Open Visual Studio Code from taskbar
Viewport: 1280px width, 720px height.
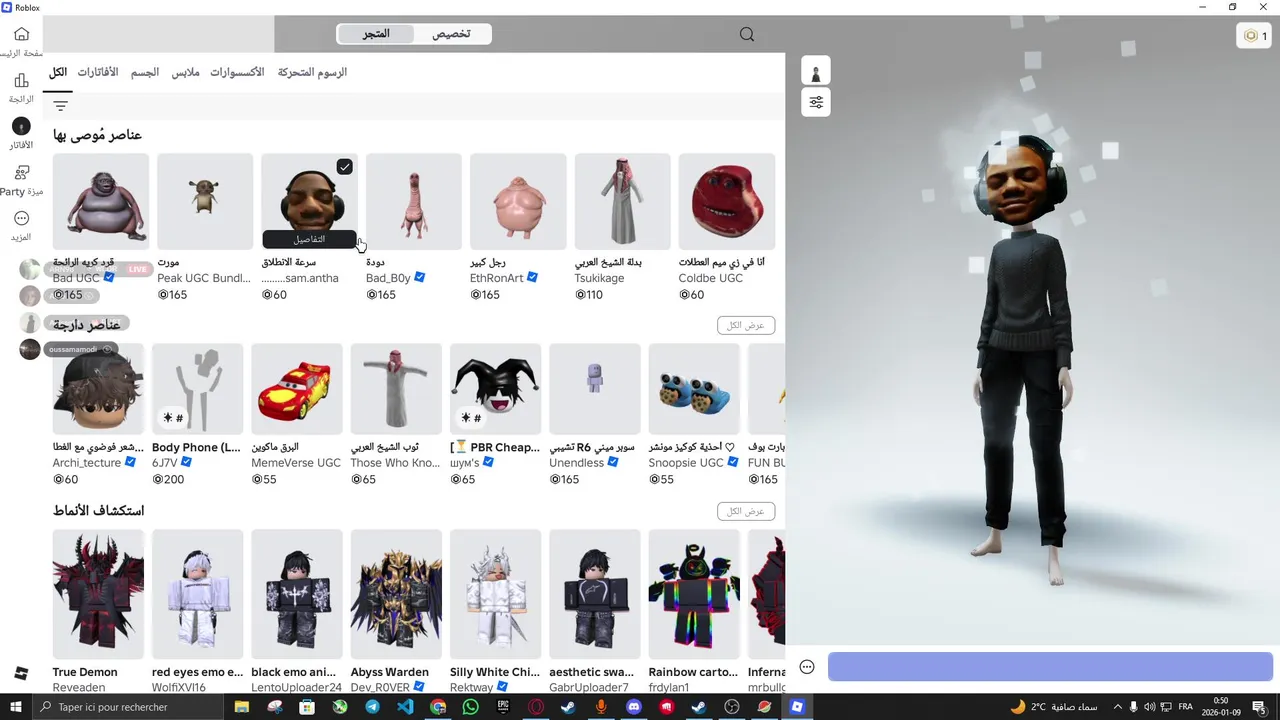[x=405, y=706]
